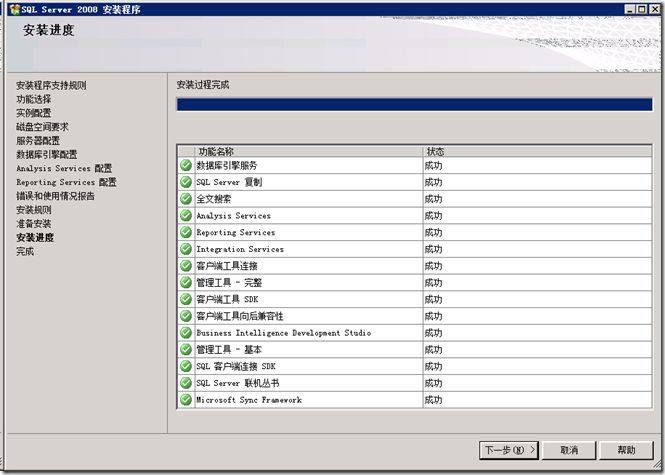
Task: Maximize the SQL Server 2008 setup window
Action: point(642,9)
